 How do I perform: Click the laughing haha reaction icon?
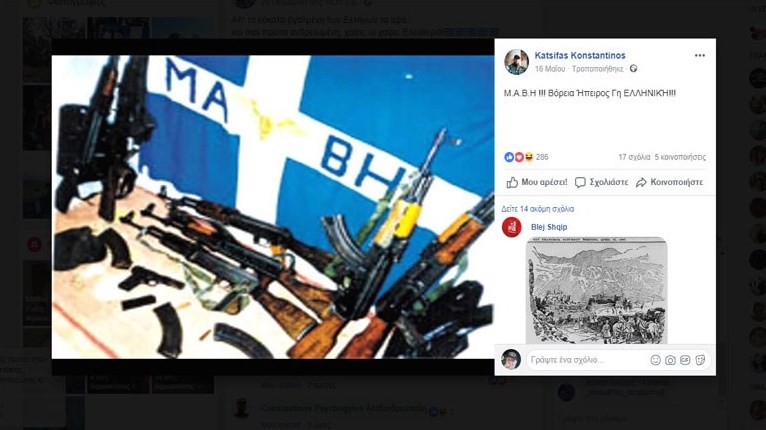coord(528,157)
